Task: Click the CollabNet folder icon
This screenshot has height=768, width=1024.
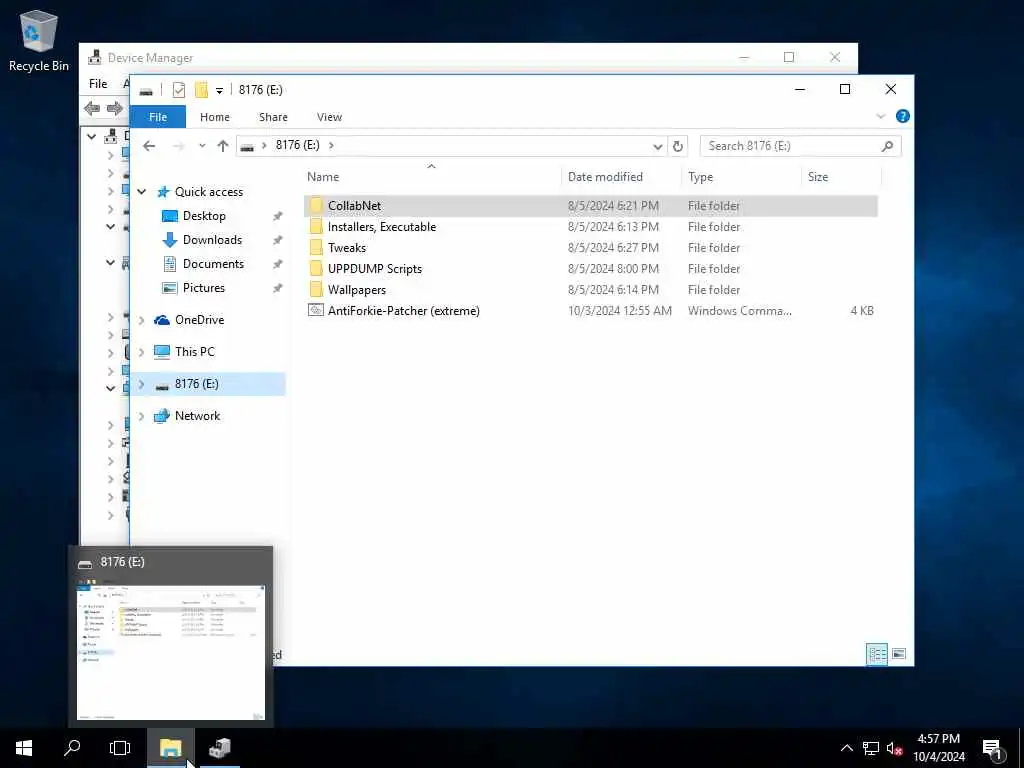Action: (316, 206)
